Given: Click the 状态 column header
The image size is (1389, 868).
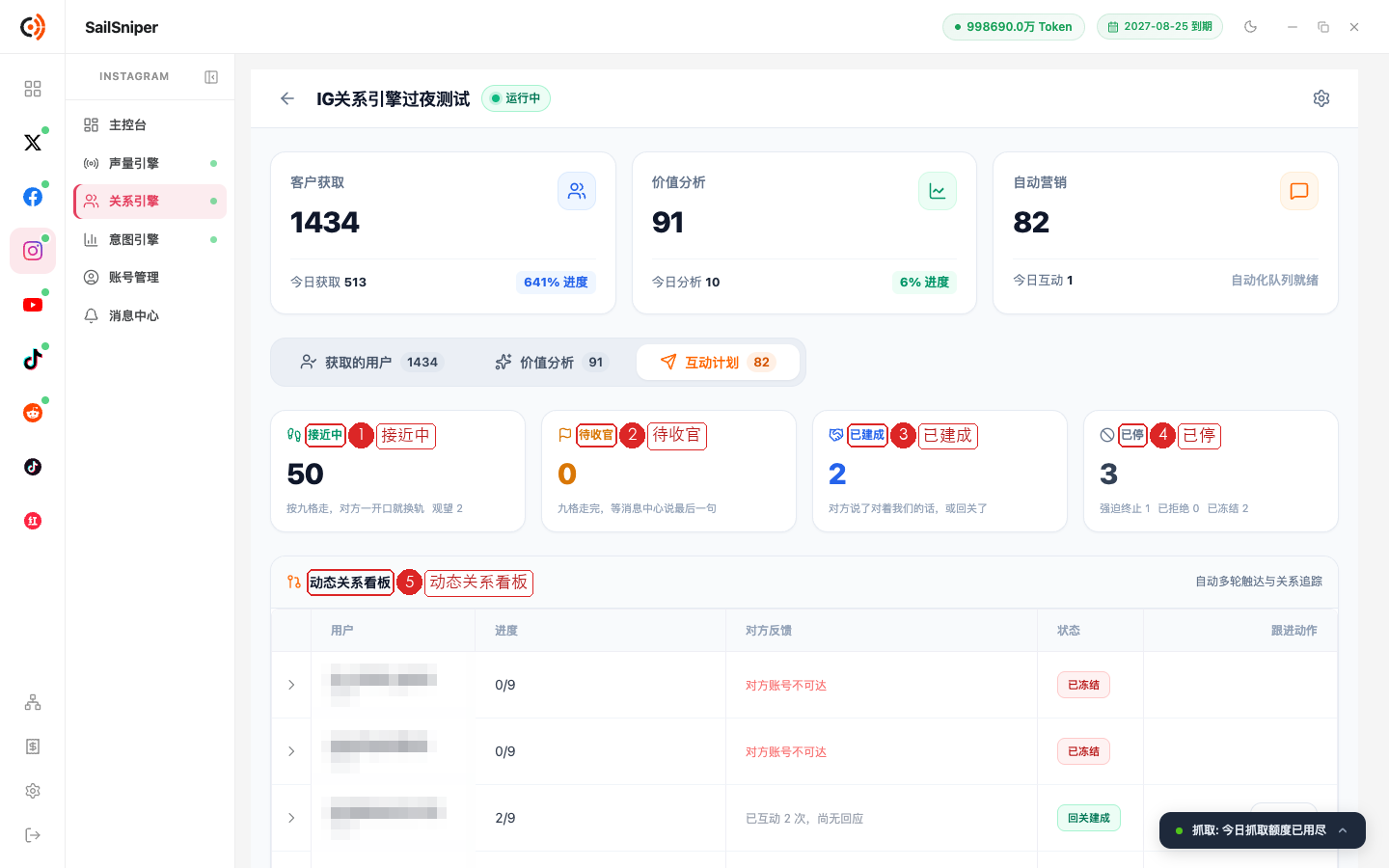Looking at the screenshot, I should coord(1069,630).
